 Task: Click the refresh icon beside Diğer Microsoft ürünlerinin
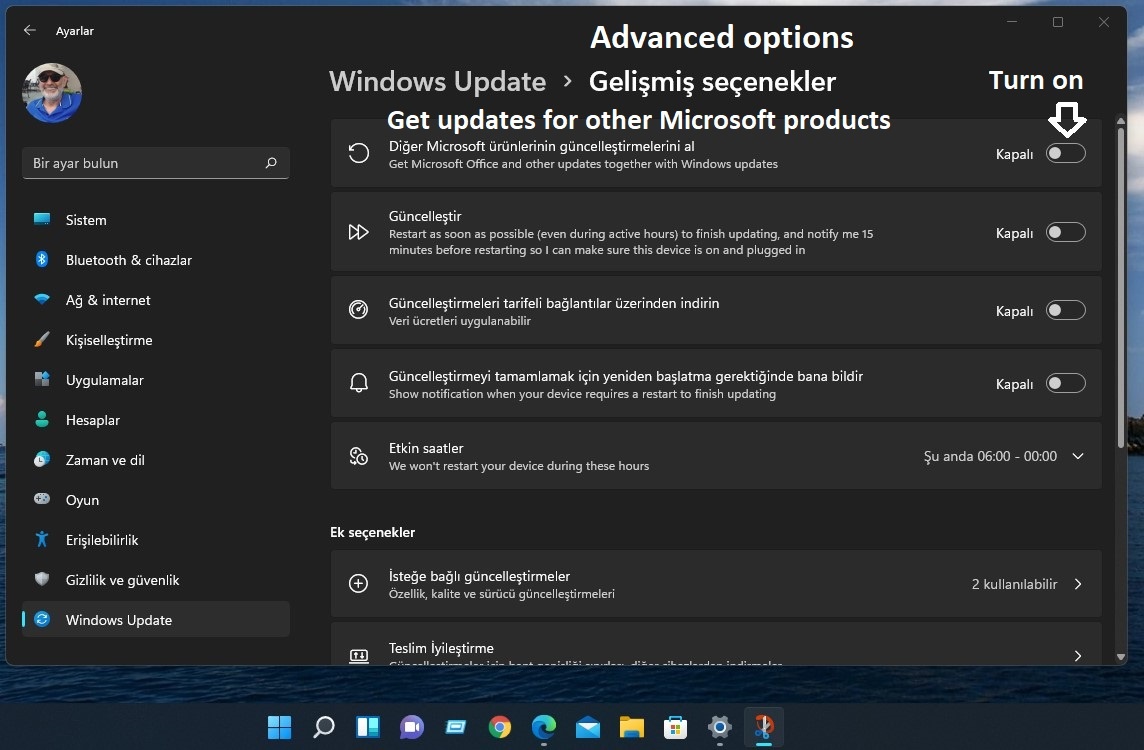[x=358, y=153]
